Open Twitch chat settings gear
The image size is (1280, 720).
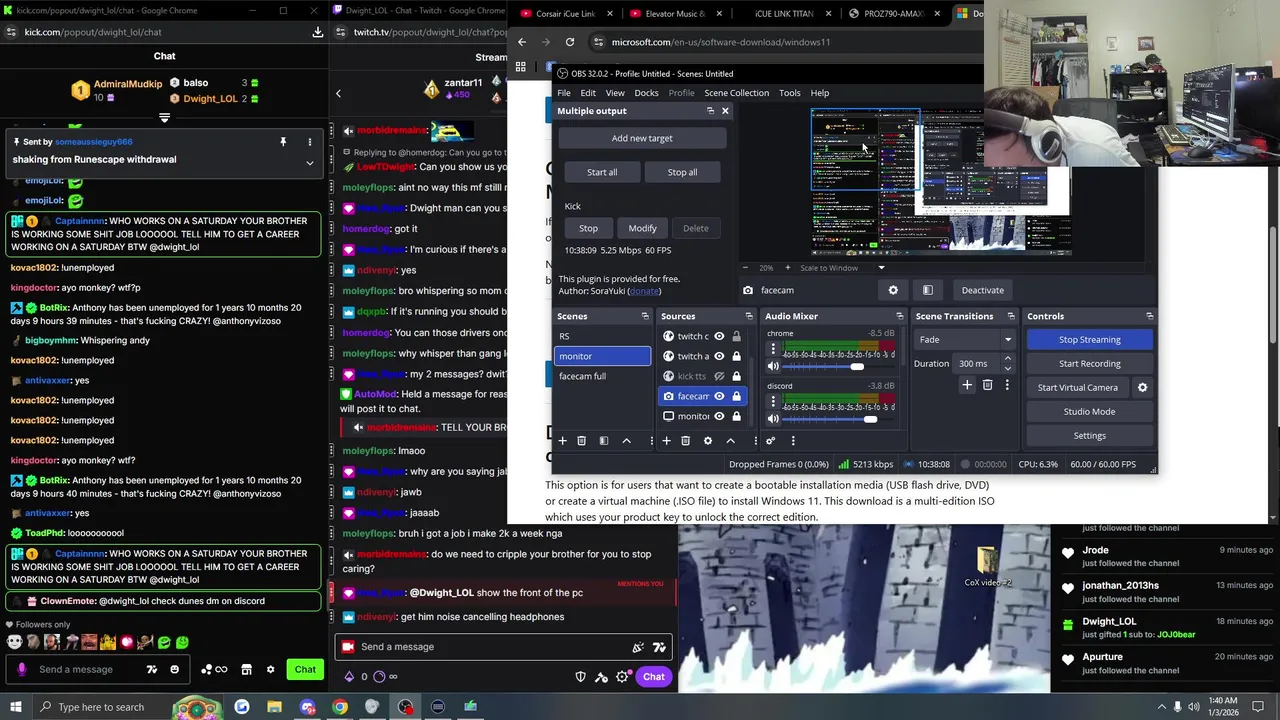pos(622,677)
